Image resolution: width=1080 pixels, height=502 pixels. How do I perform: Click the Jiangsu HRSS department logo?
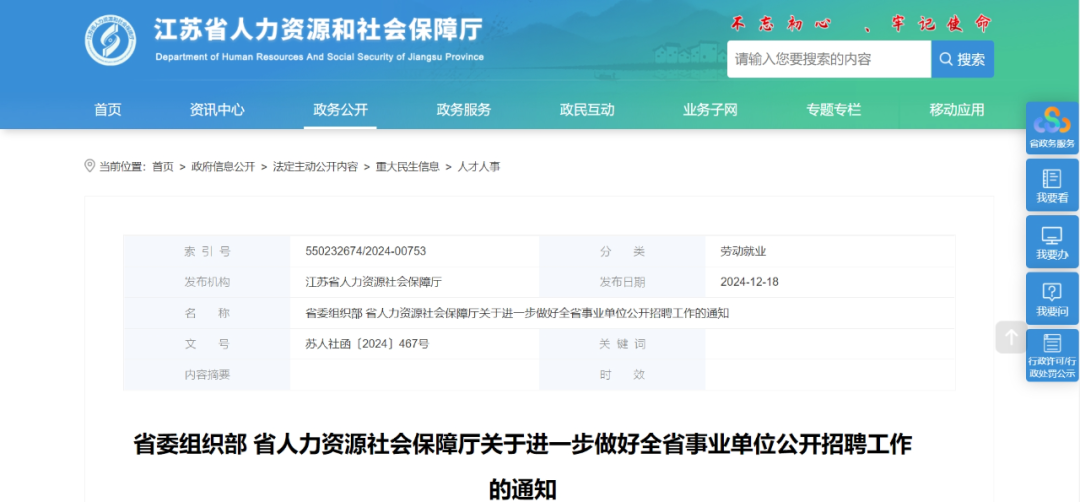click(110, 40)
